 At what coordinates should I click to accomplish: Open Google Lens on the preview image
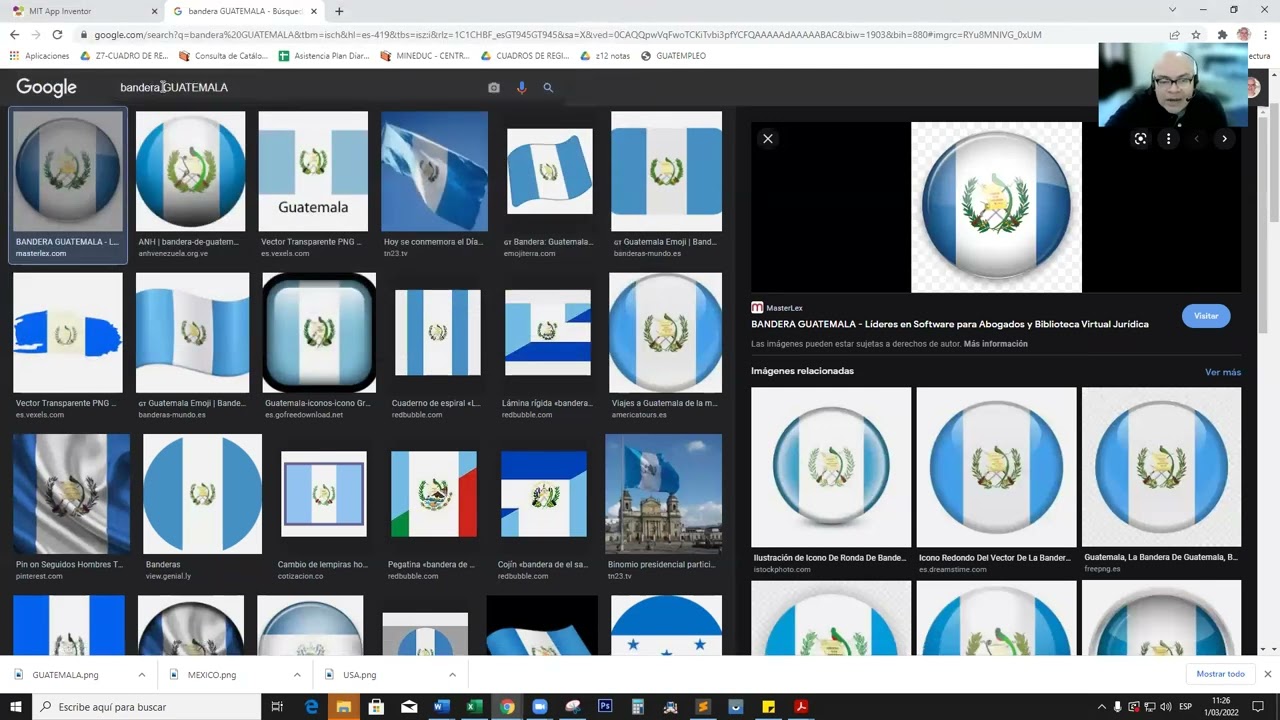(1140, 139)
